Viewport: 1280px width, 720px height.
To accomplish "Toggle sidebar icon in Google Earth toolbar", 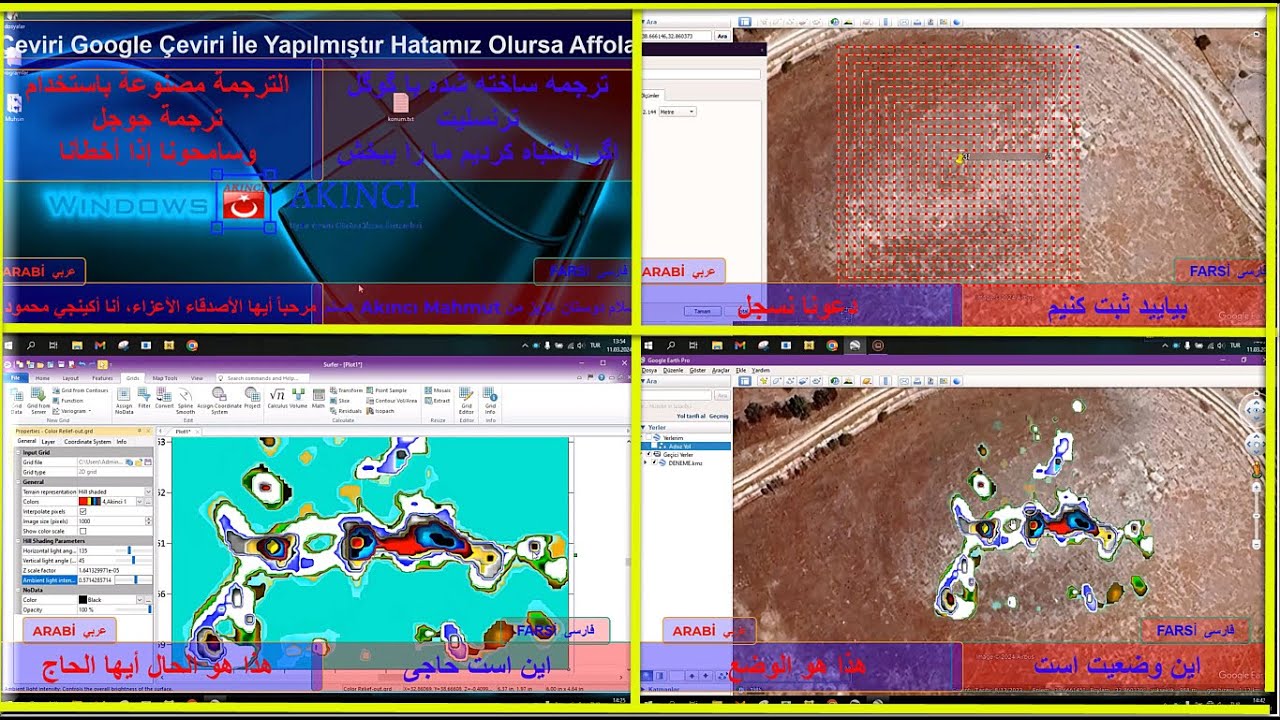I will pos(744,381).
